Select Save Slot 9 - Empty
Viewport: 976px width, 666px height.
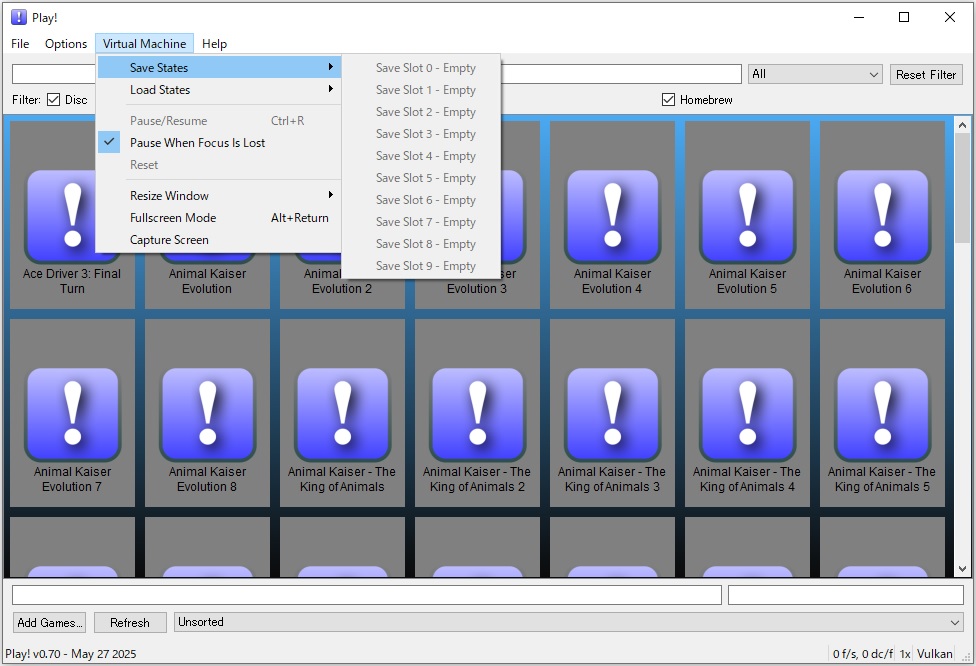pos(421,266)
